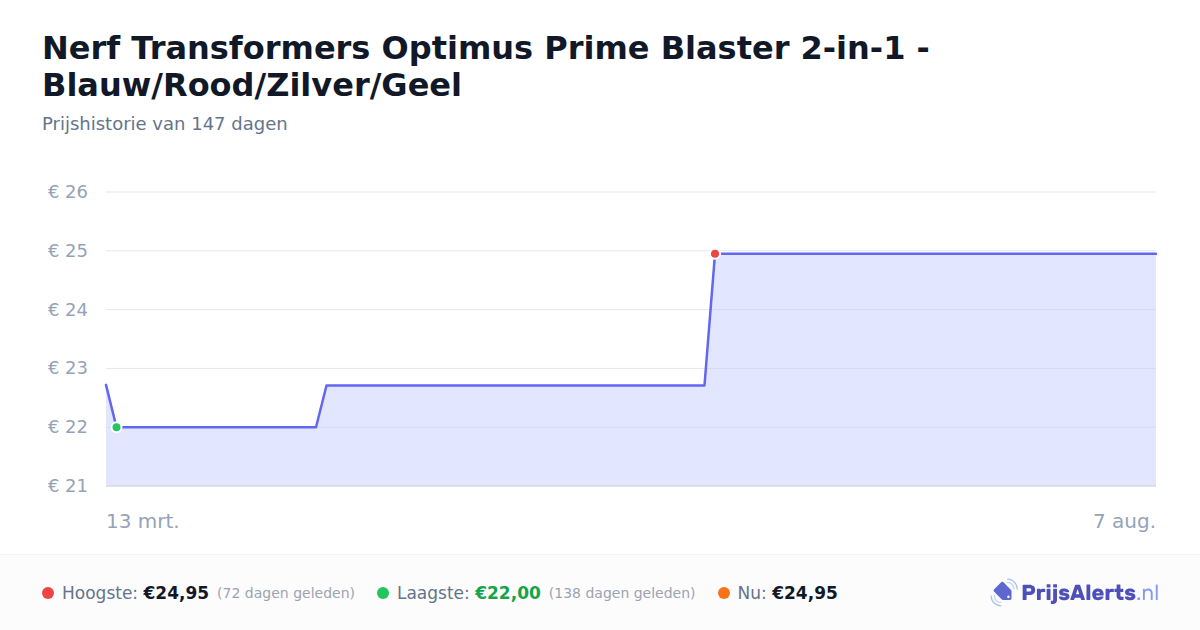Click the '138 dagen geleden' note
The height and width of the screenshot is (630, 1200).
(x=622, y=593)
